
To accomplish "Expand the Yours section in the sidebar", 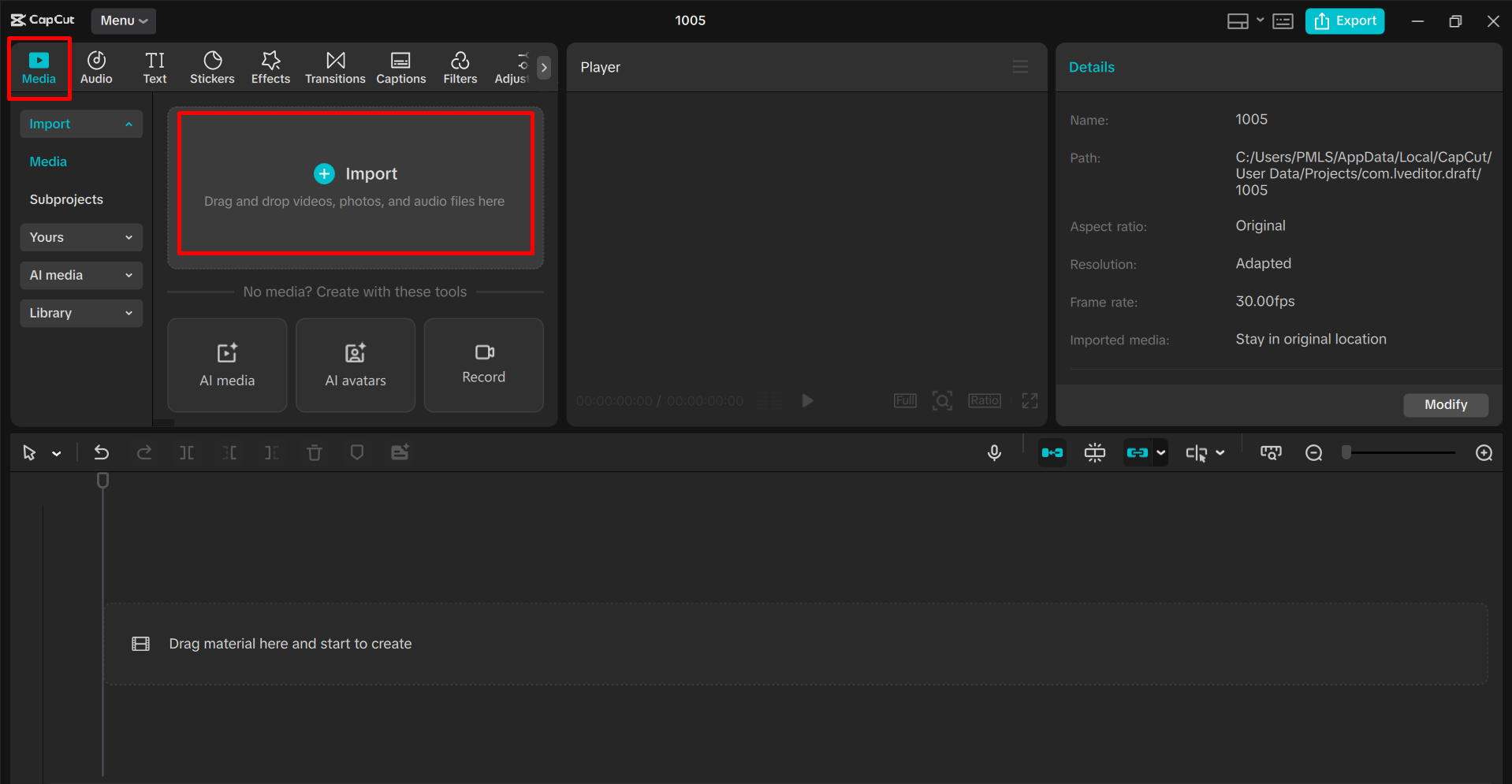I will 80,237.
